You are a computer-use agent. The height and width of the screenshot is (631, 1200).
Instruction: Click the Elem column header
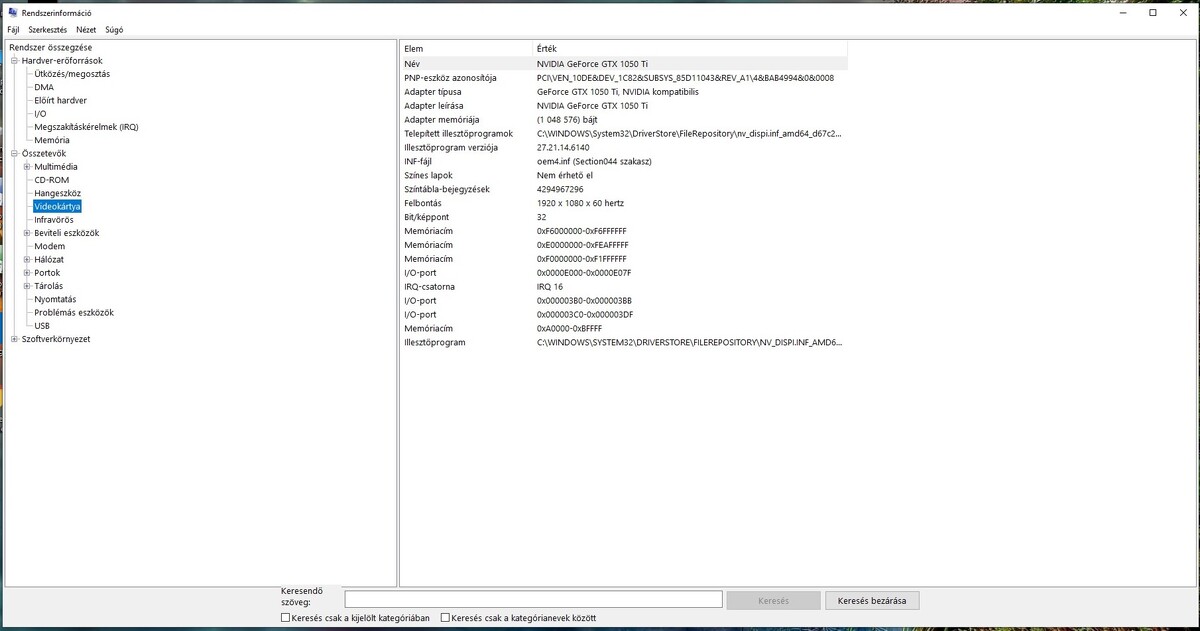(x=466, y=49)
